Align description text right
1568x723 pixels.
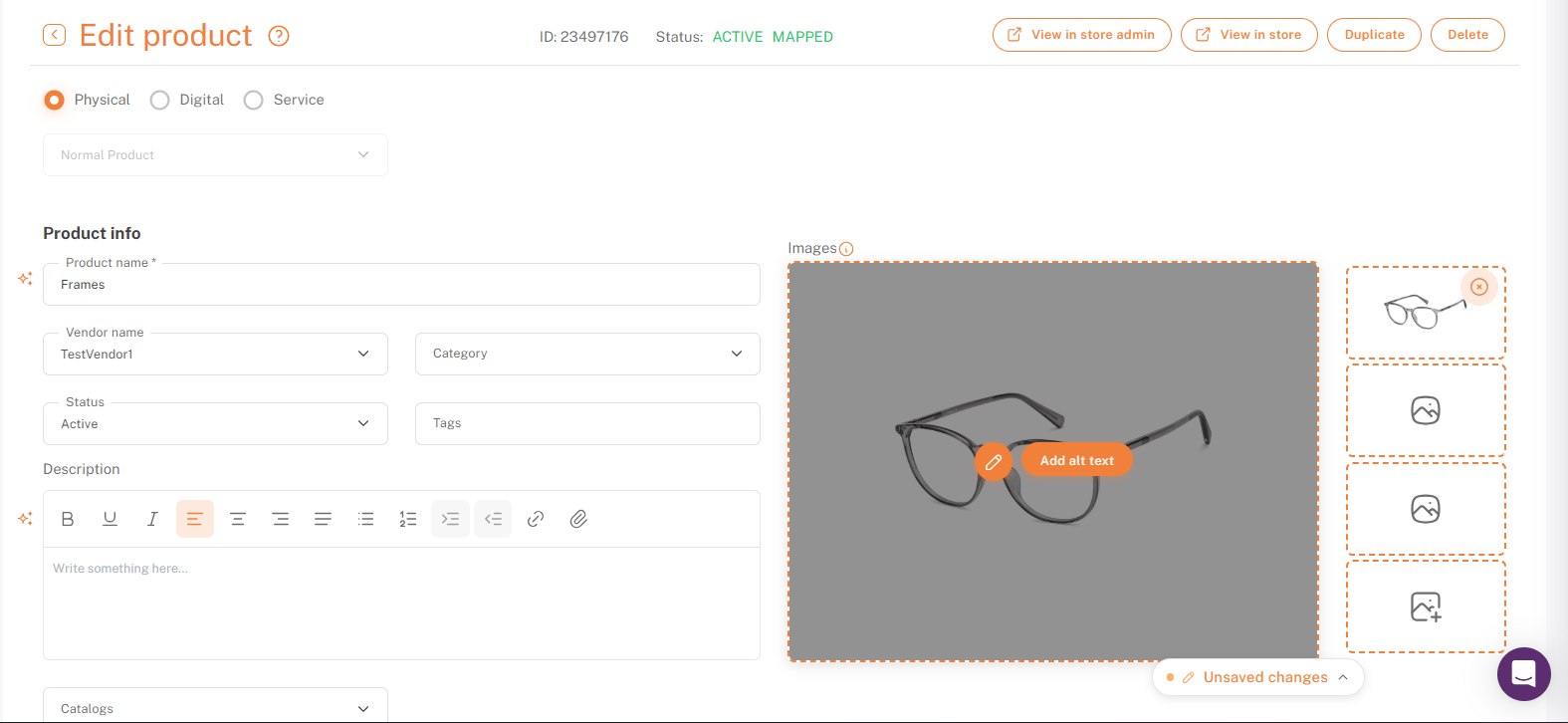pyautogui.click(x=281, y=519)
